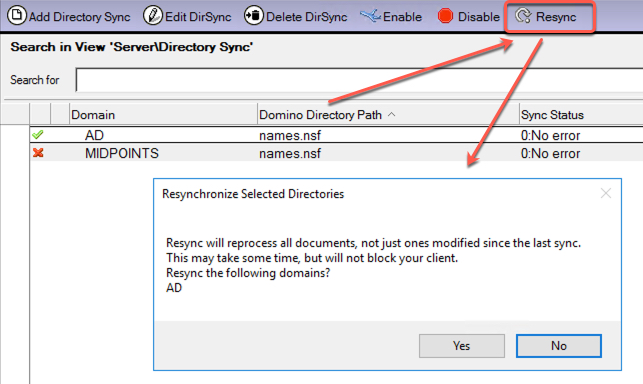Select the AD domain row
The height and width of the screenshot is (384, 643).
336,135
